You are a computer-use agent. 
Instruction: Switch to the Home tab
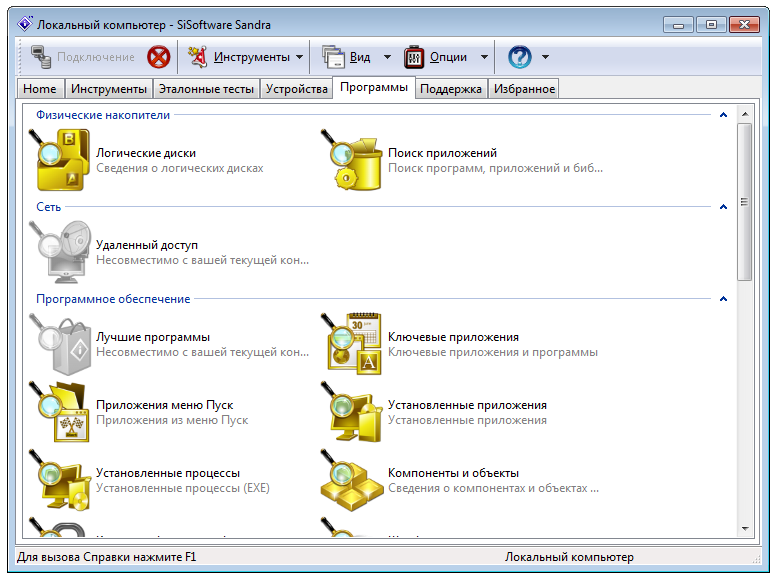pos(40,89)
